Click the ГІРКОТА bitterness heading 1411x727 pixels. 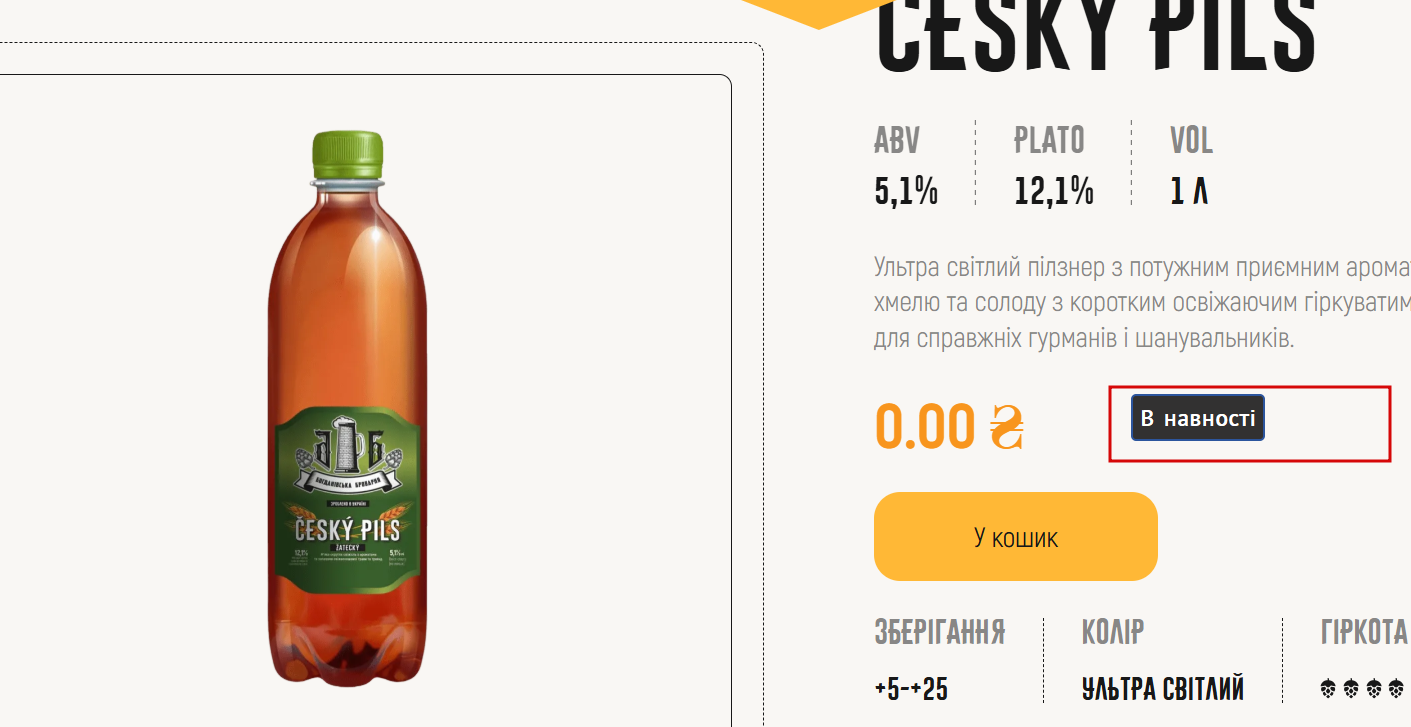click(x=1364, y=632)
